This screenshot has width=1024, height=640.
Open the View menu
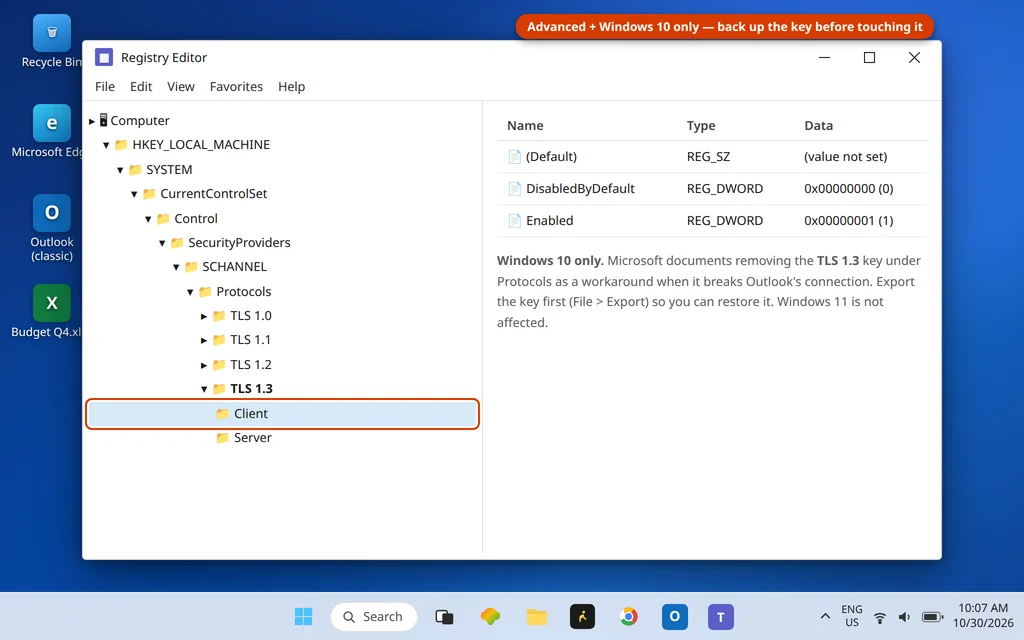pos(180,86)
